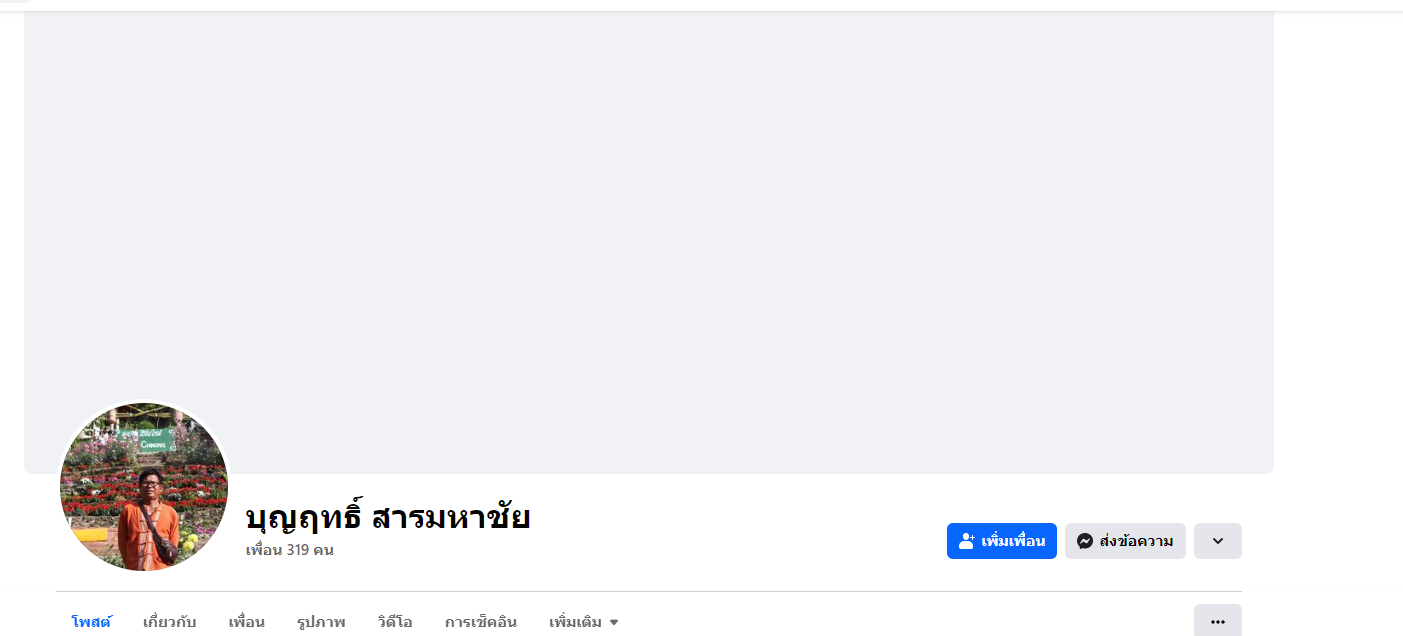Image resolution: width=1403 pixels, height=636 pixels.
Task: Open the การเช็คอิน tab
Action: [x=481, y=622]
